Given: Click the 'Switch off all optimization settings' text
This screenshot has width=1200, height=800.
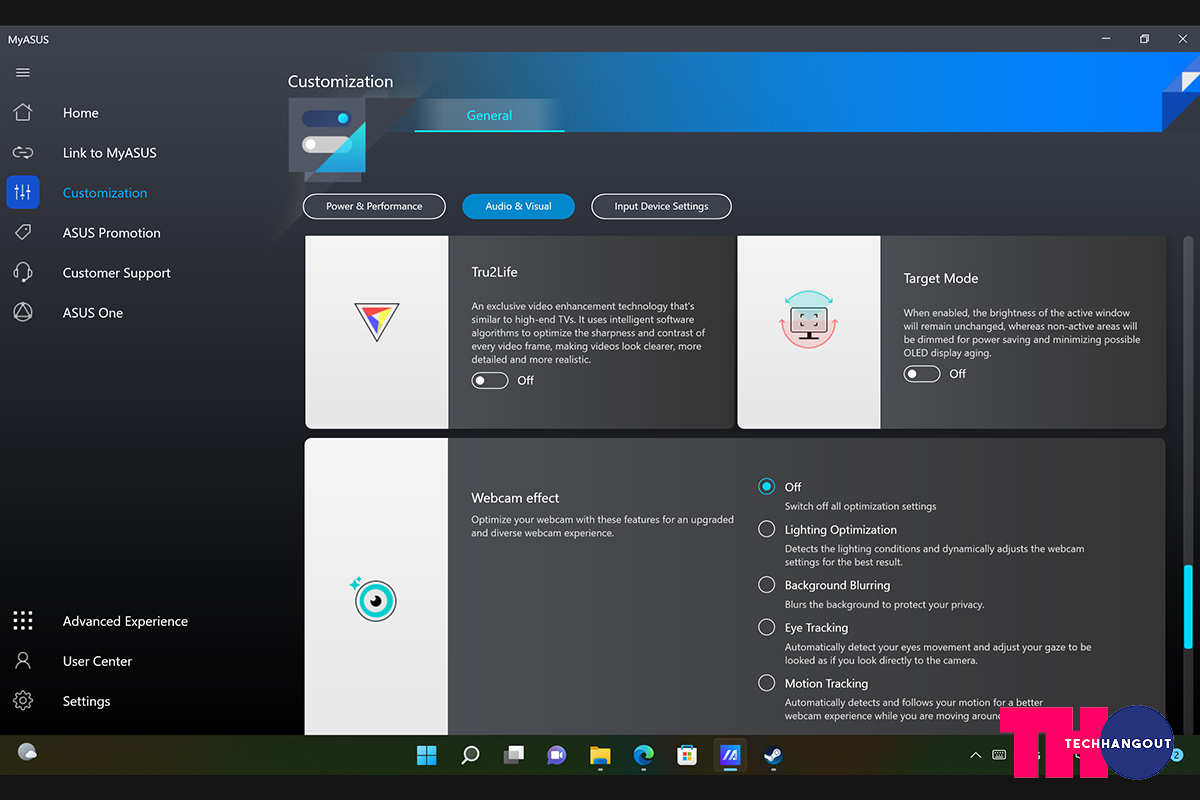Looking at the screenshot, I should tap(861, 506).
